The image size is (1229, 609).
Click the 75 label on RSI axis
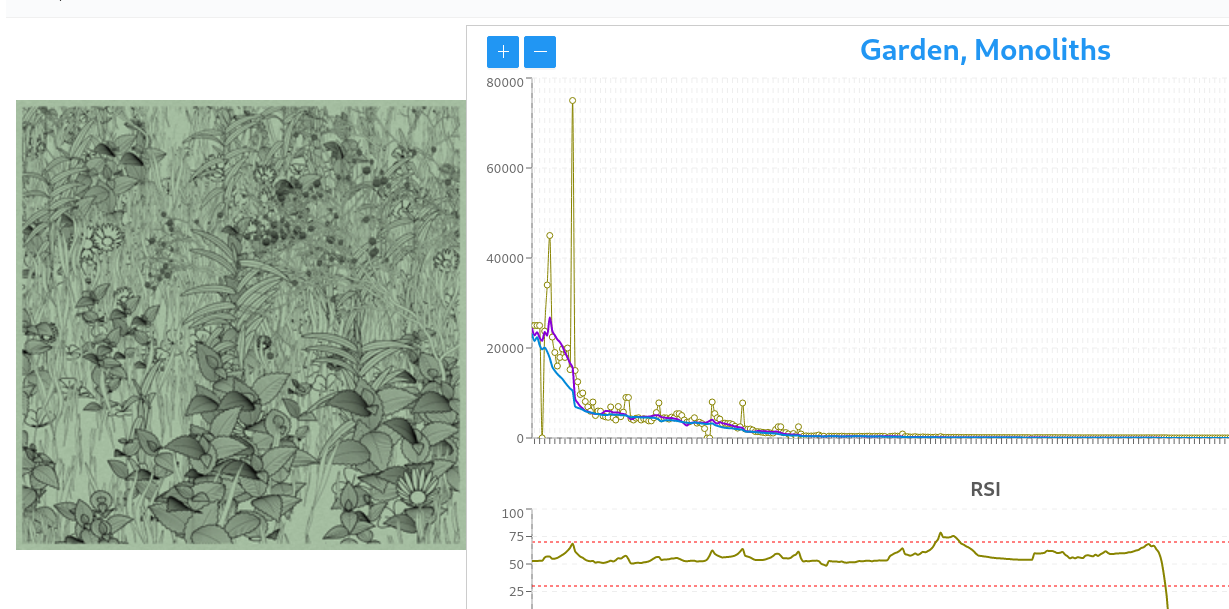[515, 537]
